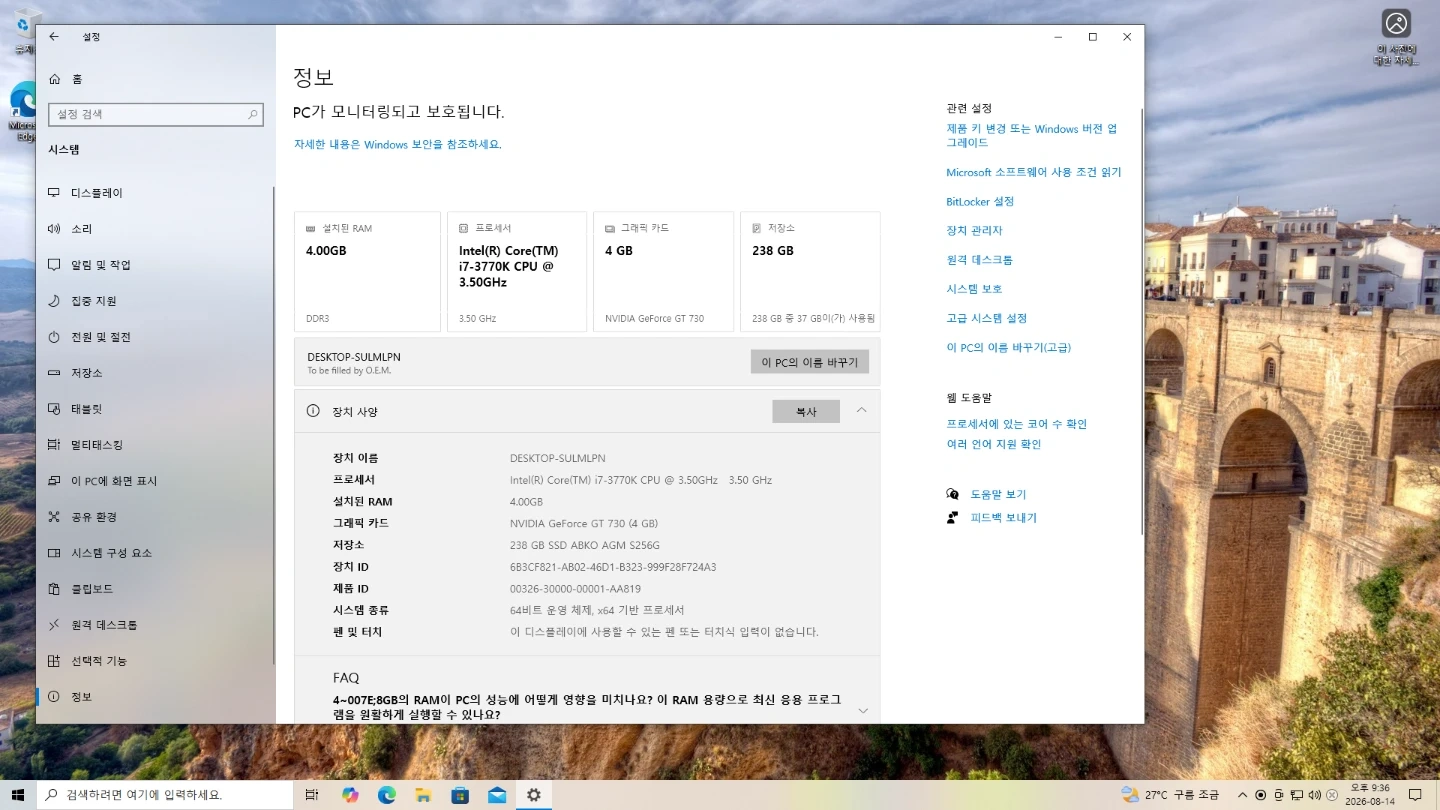Open the notification center icon

pyautogui.click(x=1415, y=795)
